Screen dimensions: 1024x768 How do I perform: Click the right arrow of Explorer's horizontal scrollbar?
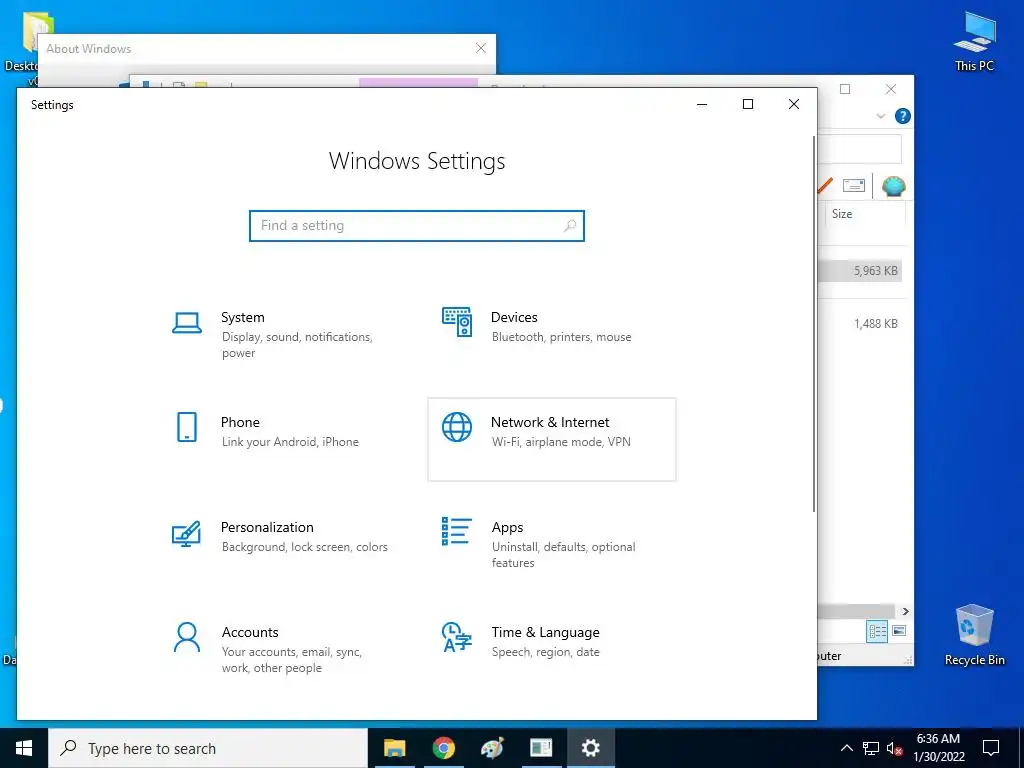tap(905, 611)
